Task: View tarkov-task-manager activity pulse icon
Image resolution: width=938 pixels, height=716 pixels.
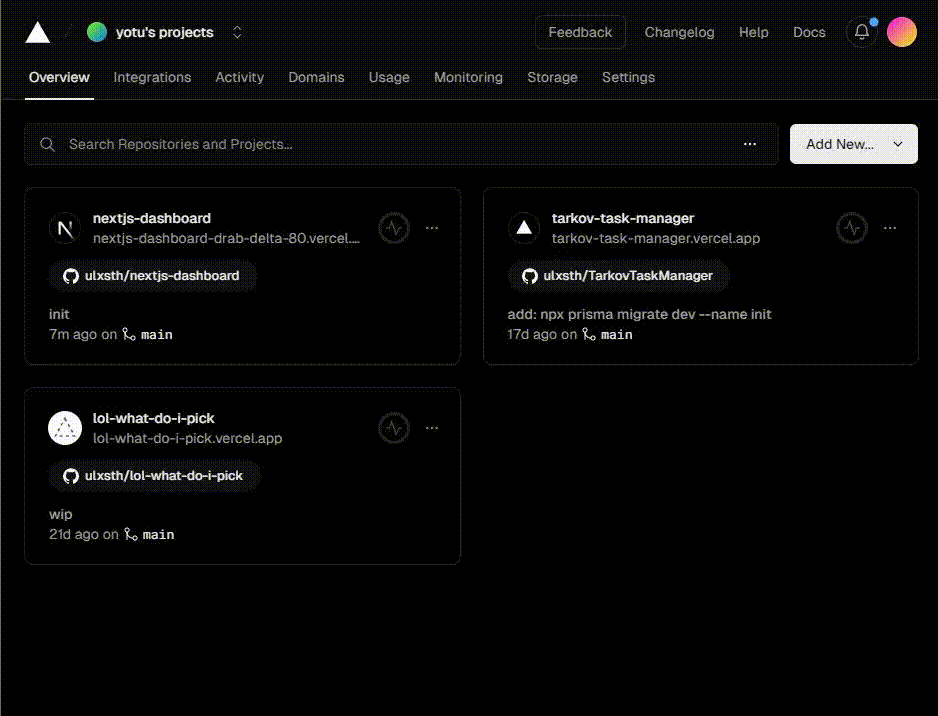Action: [852, 228]
